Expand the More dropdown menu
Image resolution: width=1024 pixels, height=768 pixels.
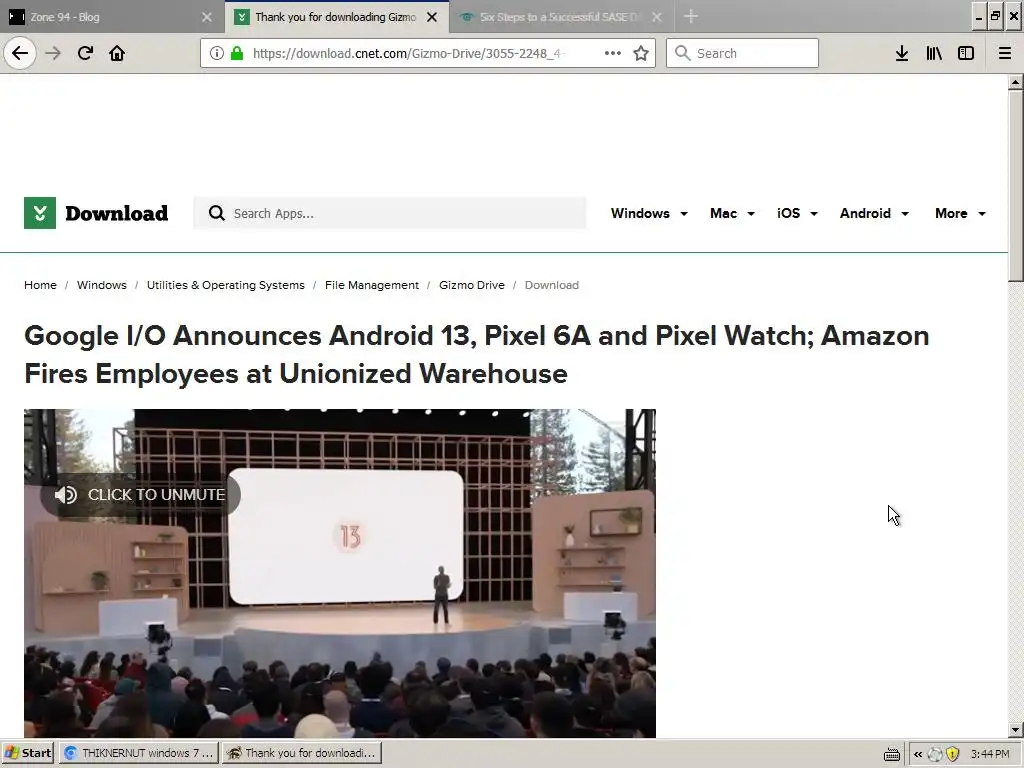click(x=960, y=213)
